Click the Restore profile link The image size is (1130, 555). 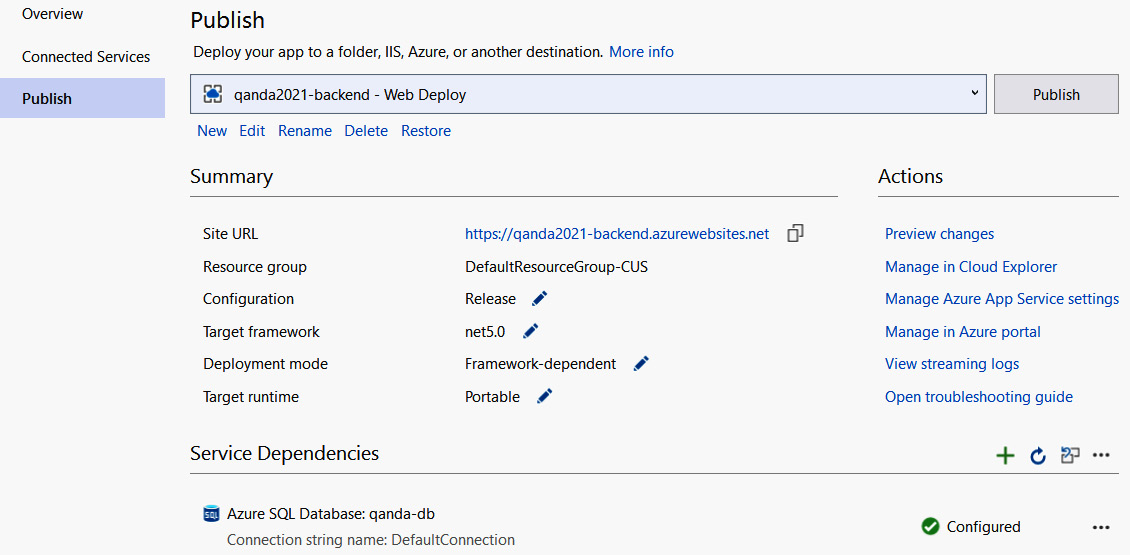click(x=426, y=130)
